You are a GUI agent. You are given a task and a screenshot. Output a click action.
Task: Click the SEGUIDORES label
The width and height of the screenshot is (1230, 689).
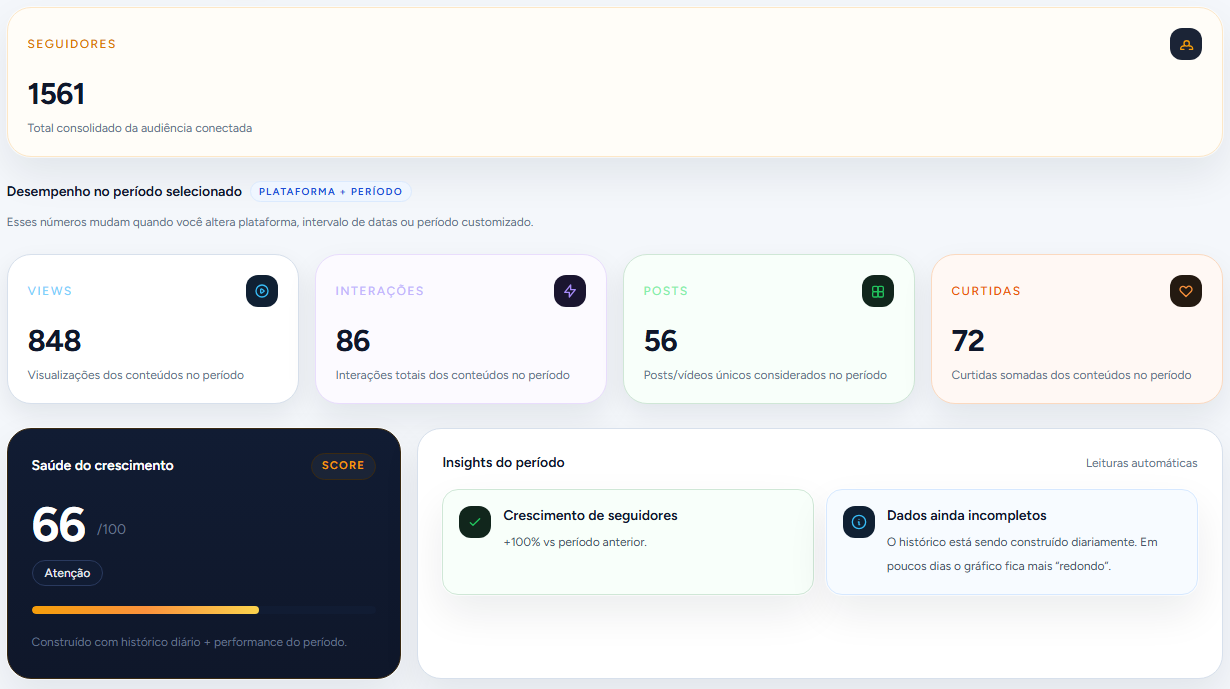click(x=72, y=44)
